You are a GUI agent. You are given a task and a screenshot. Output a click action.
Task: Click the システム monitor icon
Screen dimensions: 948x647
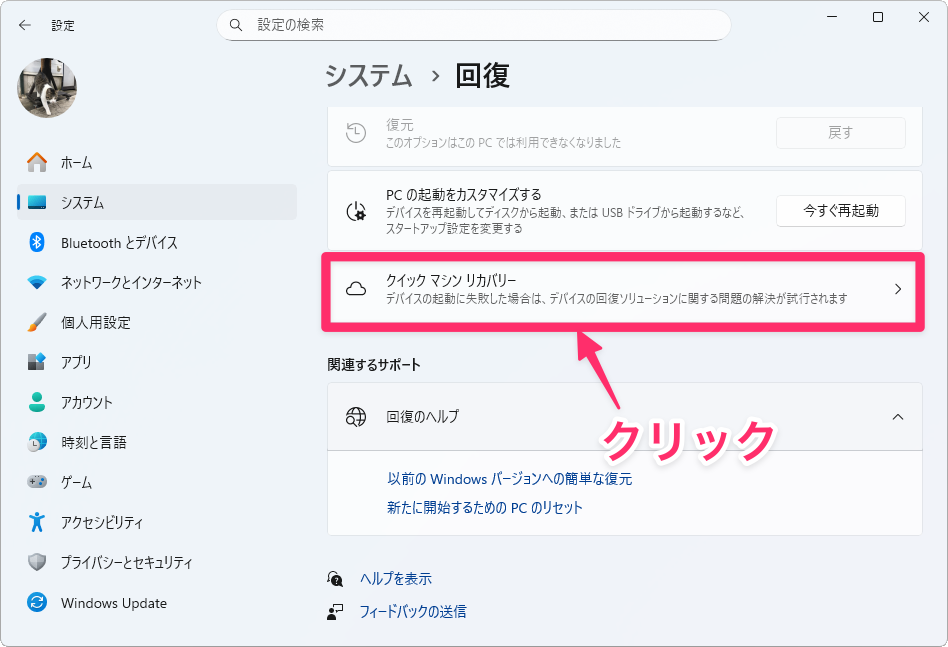click(x=37, y=202)
